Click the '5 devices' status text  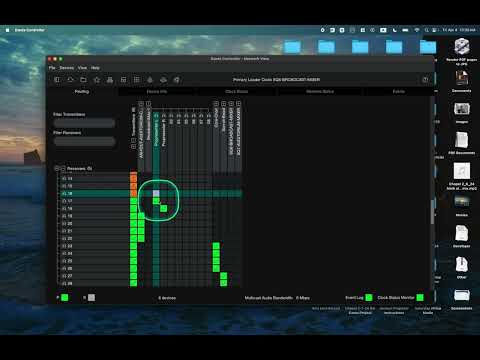pyautogui.click(x=167, y=298)
